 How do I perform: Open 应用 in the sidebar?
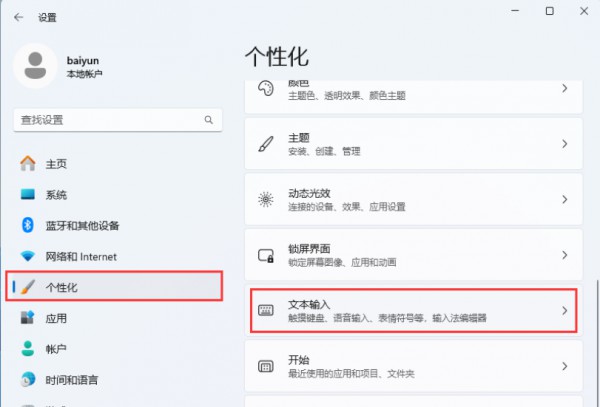coord(56,318)
